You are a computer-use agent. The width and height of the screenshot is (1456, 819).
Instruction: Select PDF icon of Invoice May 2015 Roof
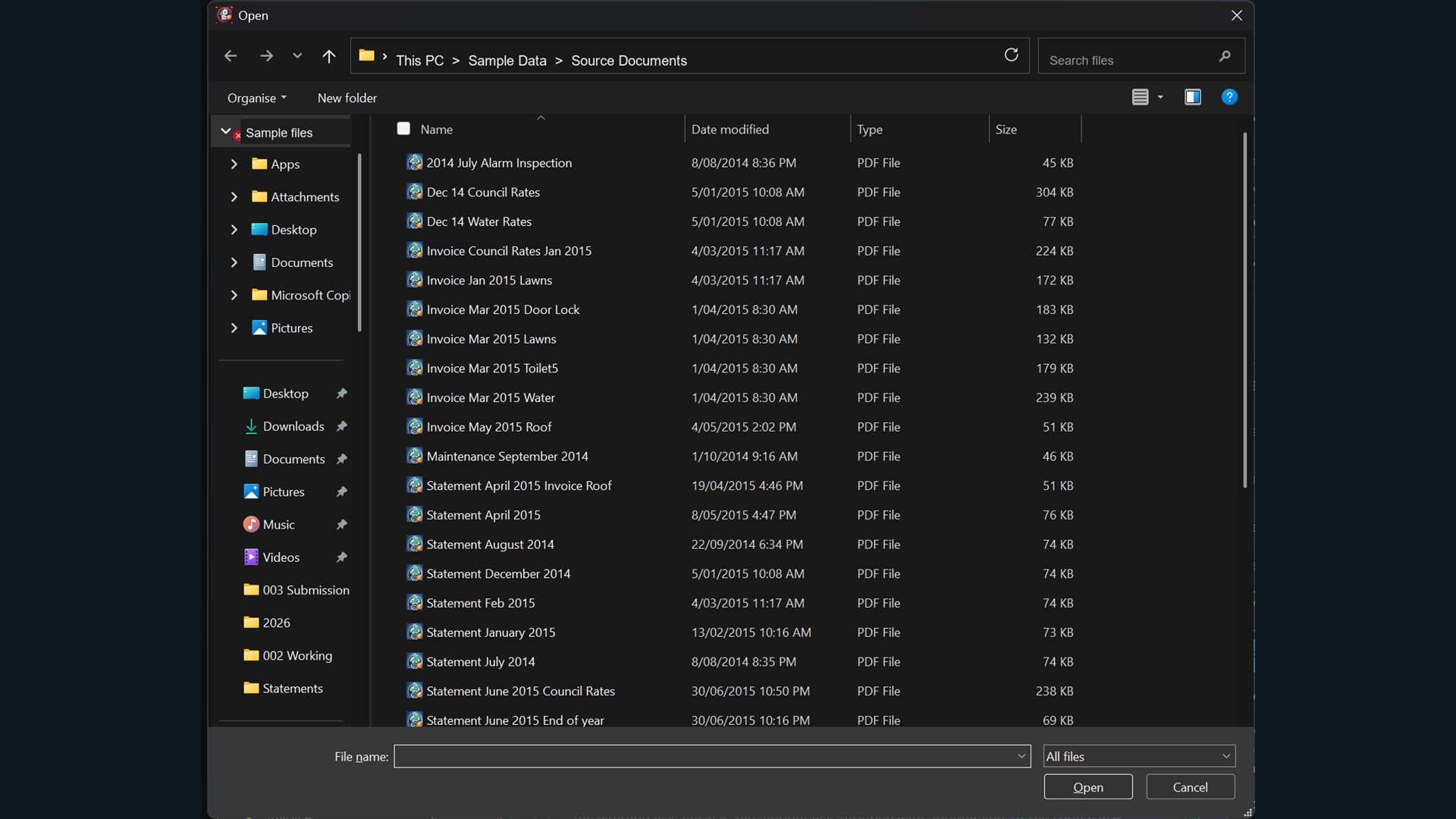[414, 427]
